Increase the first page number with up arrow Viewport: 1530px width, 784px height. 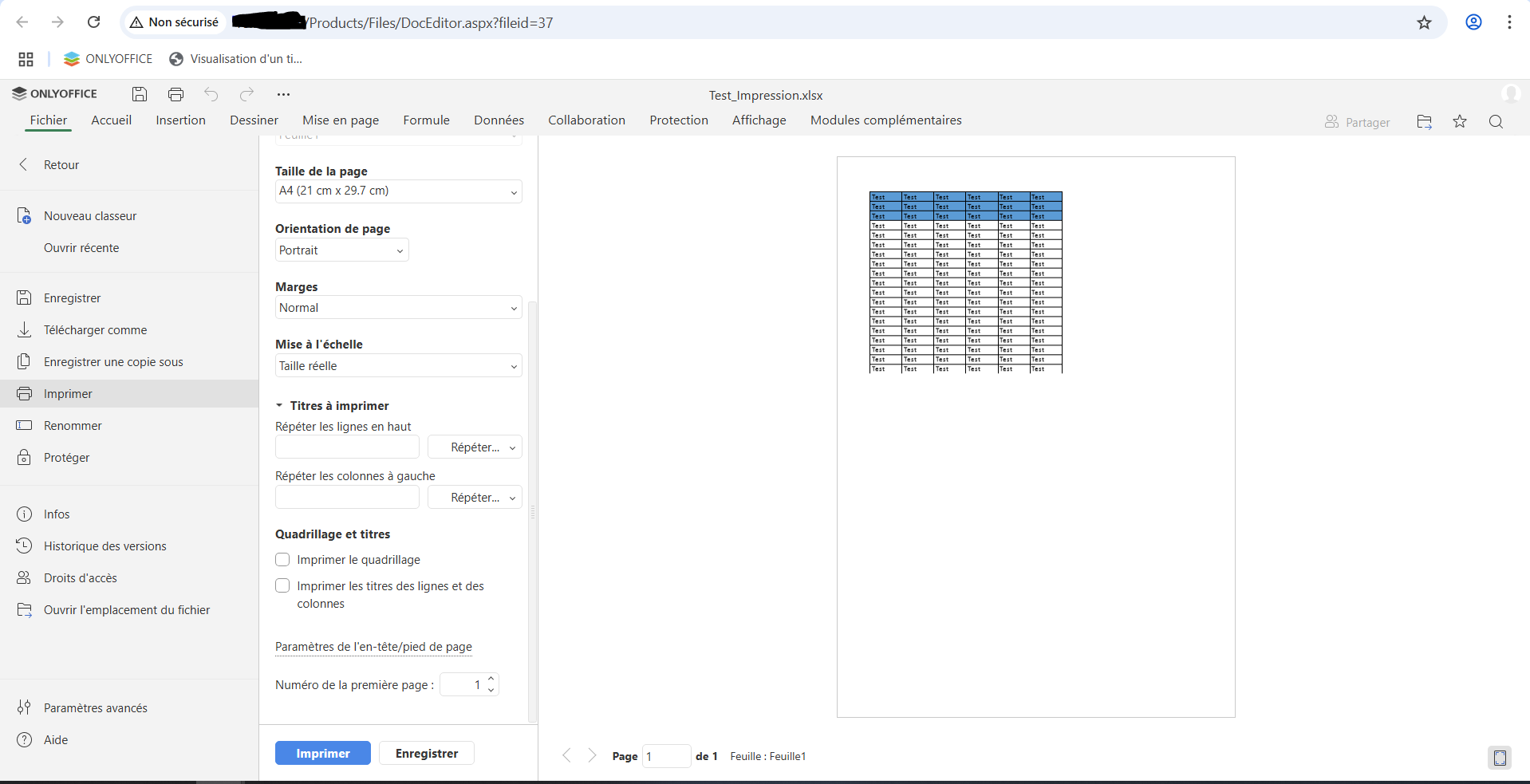pos(491,679)
